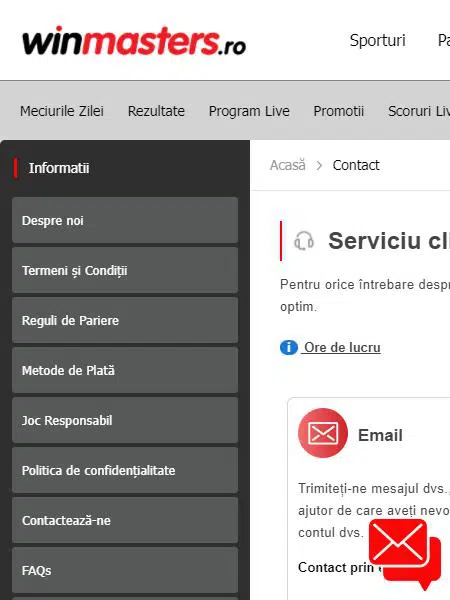Go to Meciurile Zilei
Image resolution: width=450 pixels, height=600 pixels.
click(x=62, y=111)
